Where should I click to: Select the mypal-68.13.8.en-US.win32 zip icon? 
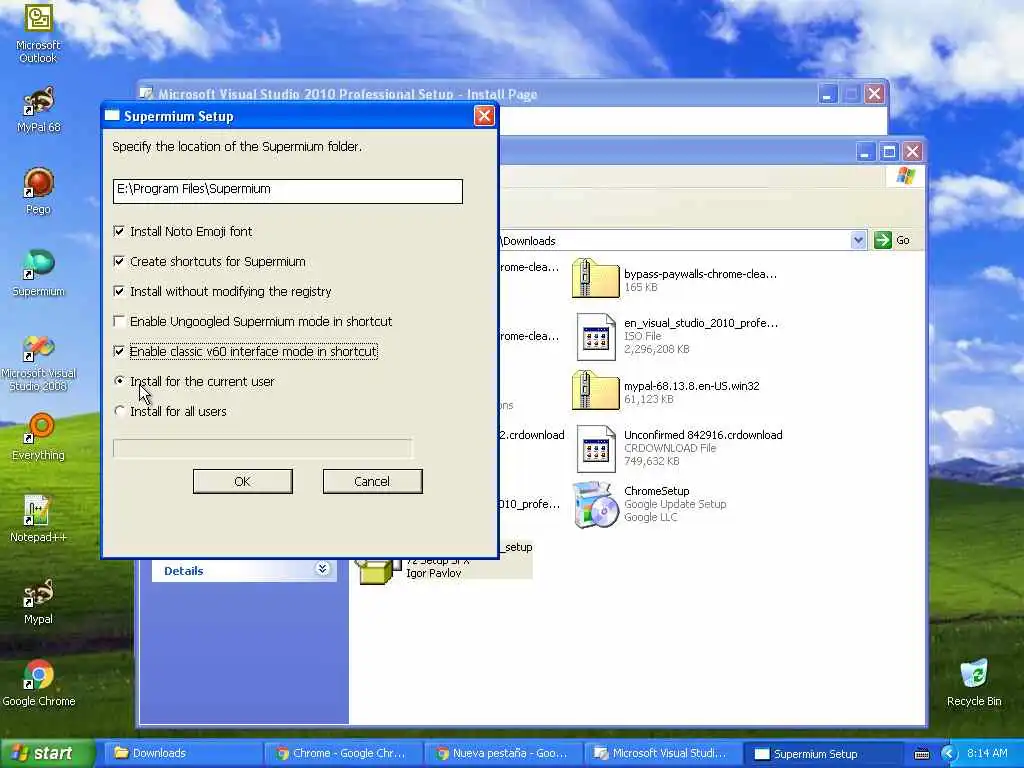[595, 390]
